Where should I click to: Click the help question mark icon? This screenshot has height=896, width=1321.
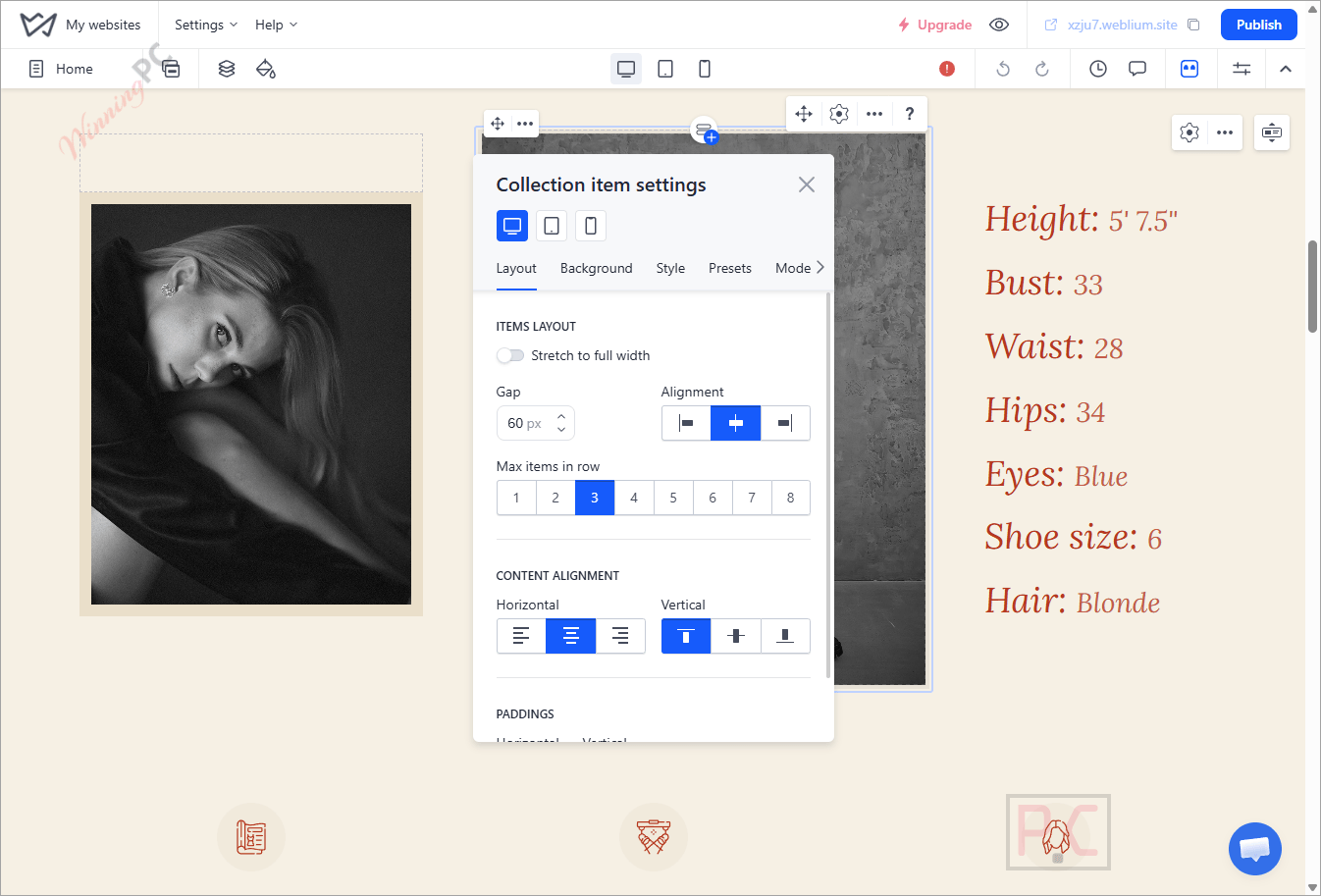click(x=910, y=114)
